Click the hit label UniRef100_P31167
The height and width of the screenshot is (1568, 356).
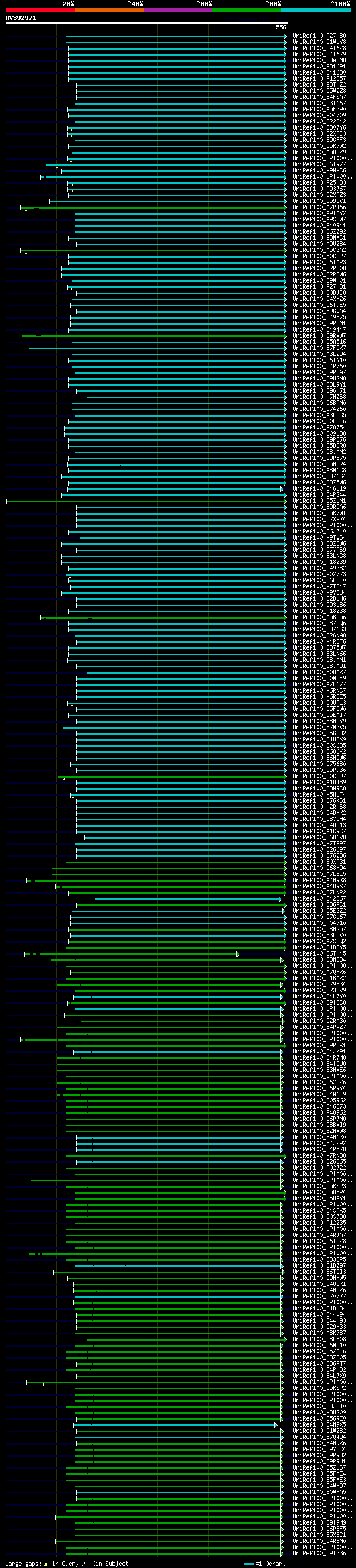tap(319, 103)
